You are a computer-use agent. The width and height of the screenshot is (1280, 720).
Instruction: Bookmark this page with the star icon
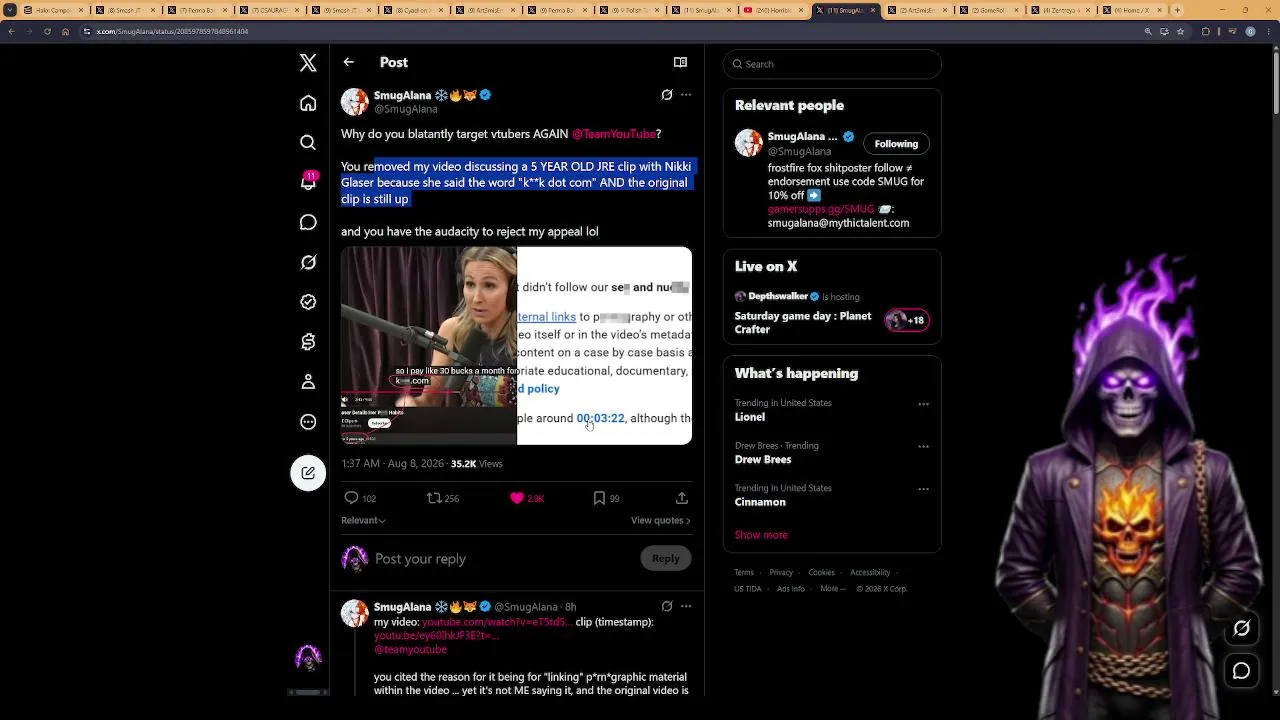pyautogui.click(x=1180, y=31)
